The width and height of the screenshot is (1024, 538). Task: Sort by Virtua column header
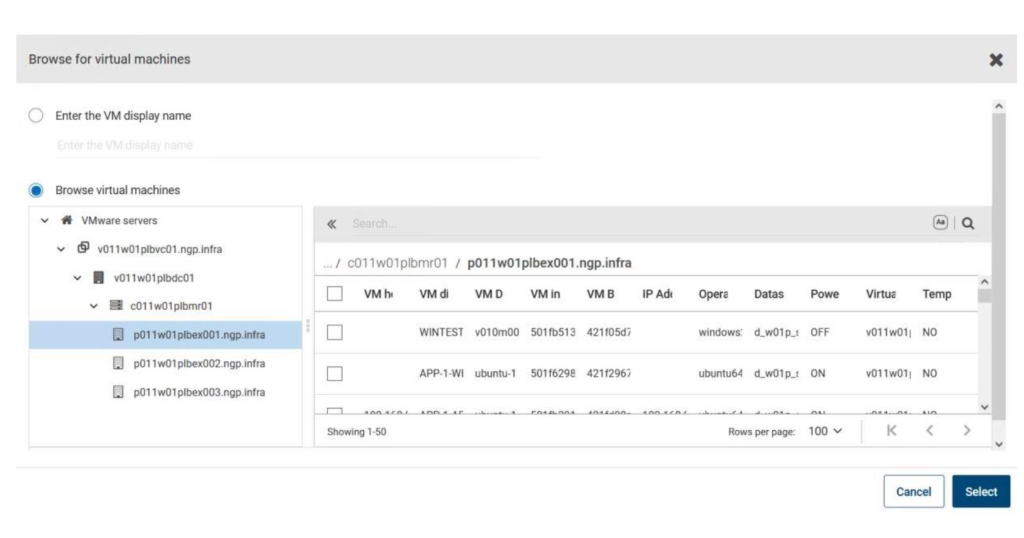(881, 294)
